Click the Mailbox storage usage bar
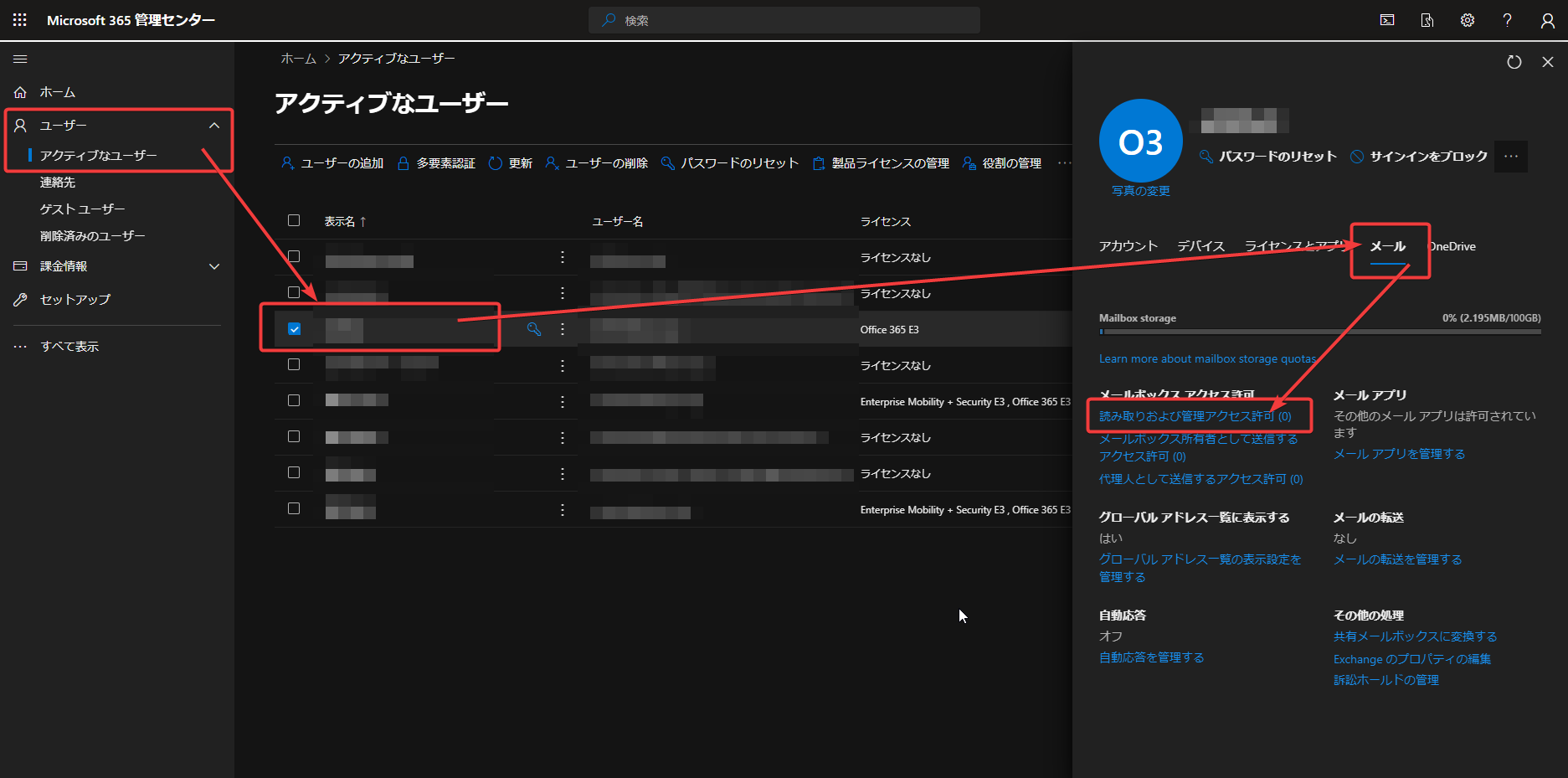This screenshot has height=778, width=1568. click(1319, 332)
